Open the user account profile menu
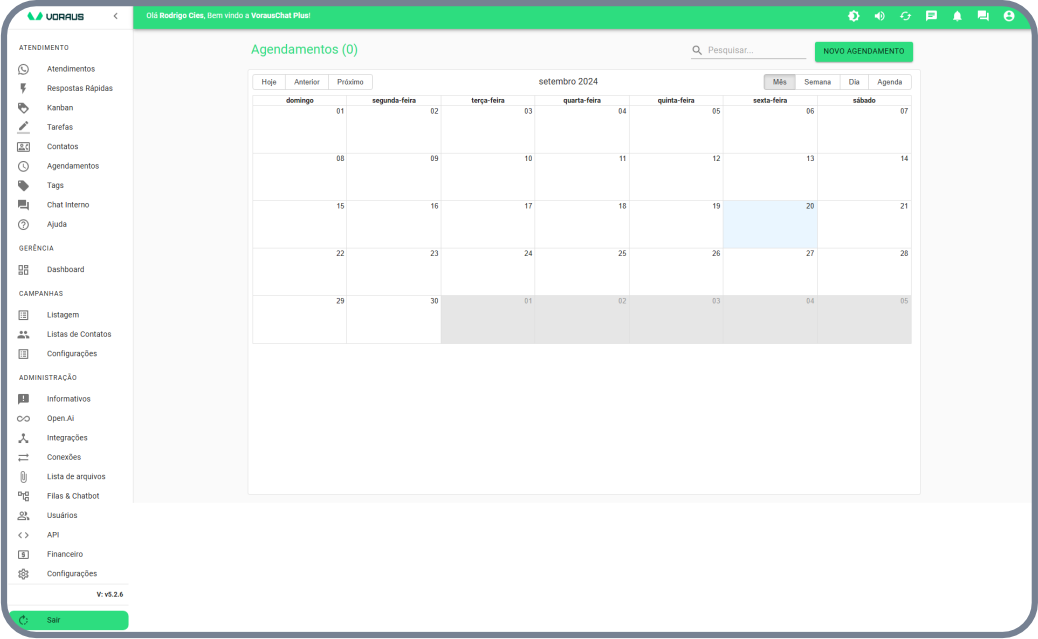Image resolution: width=1038 pixels, height=639 pixels. 1009,16
